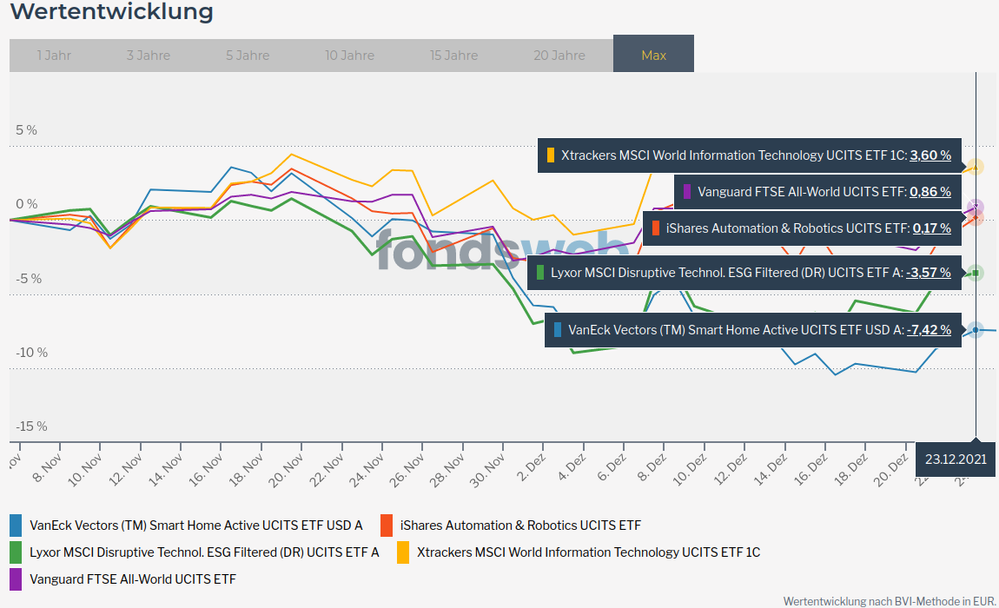Screen dimensions: 999x608
Task: Open the 5 Jahre time range
Action: click(x=247, y=55)
